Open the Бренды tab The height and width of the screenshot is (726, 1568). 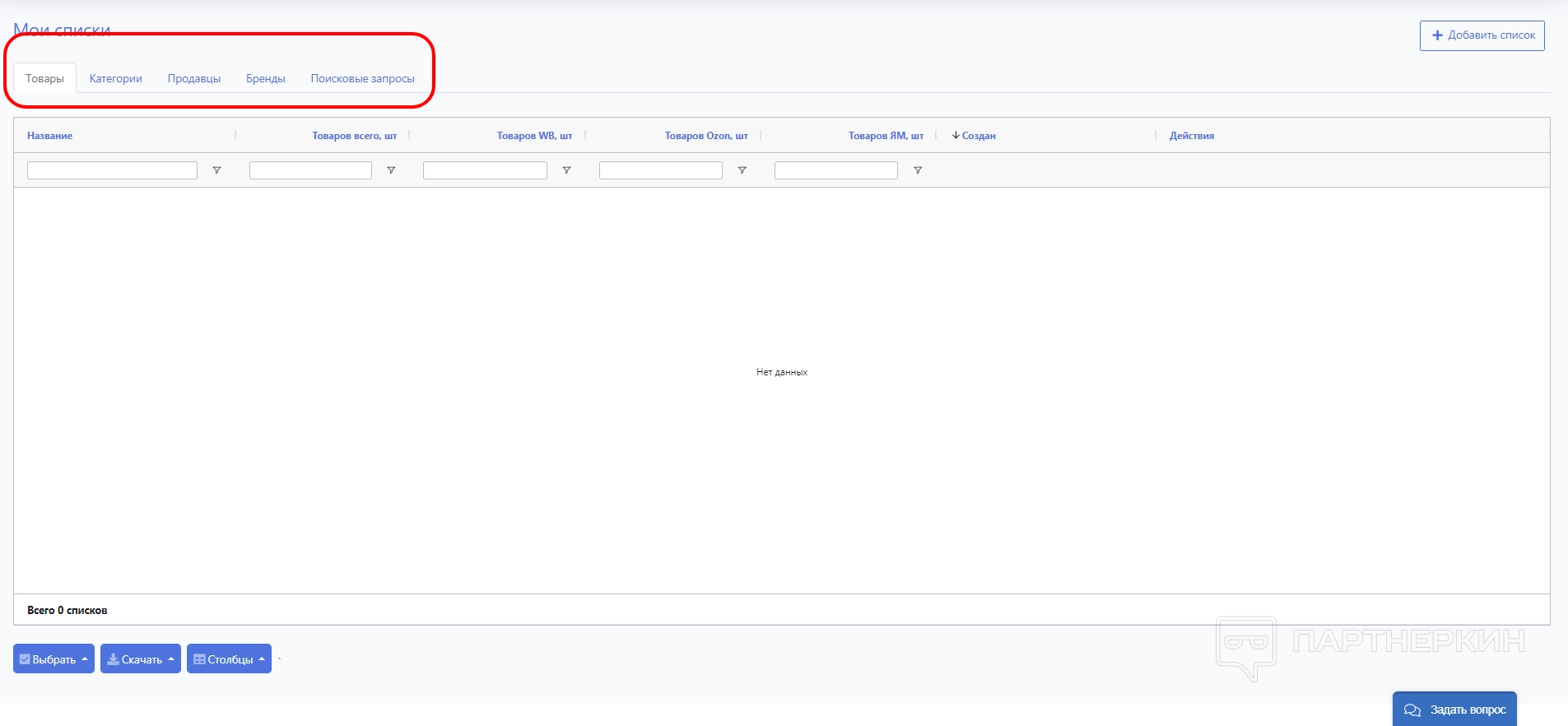click(266, 78)
